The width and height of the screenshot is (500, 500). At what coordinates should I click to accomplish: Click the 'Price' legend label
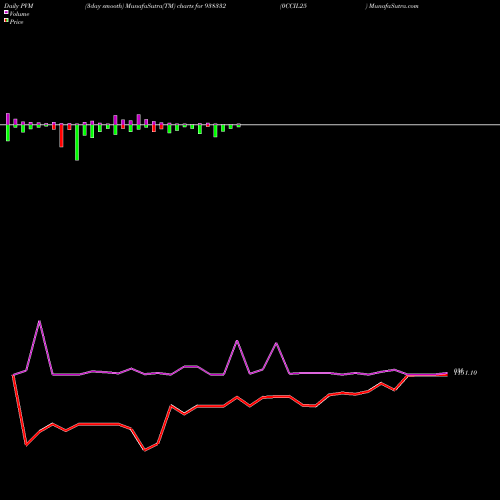pos(16,22)
